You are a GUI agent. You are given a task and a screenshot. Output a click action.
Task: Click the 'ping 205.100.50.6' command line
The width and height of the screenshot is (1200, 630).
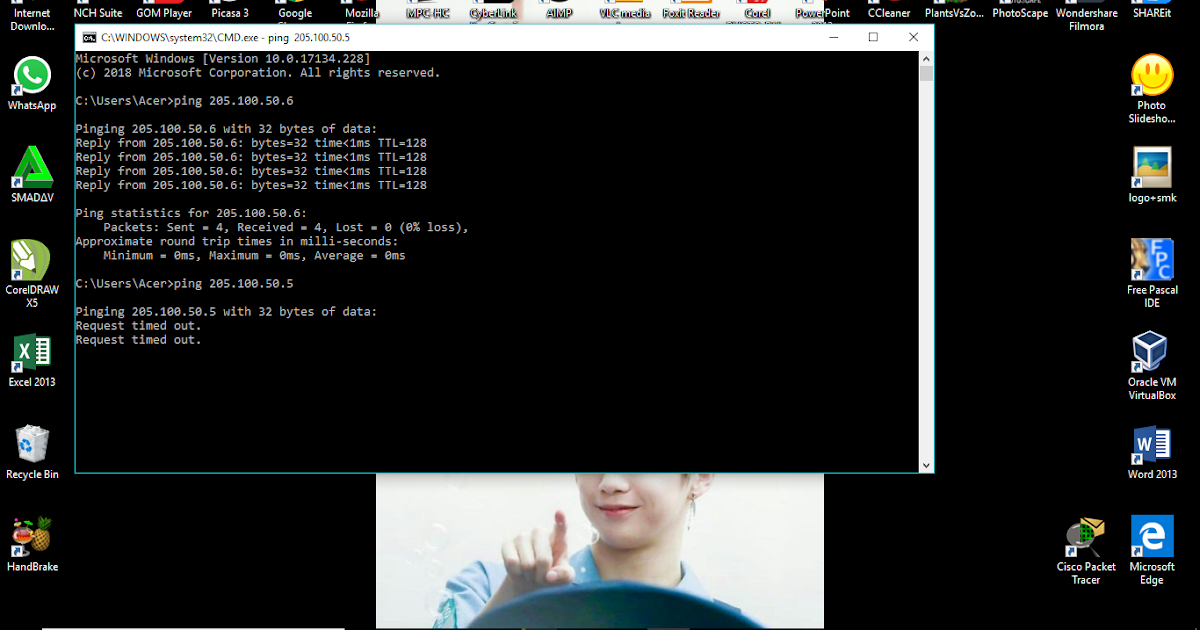coord(185,101)
